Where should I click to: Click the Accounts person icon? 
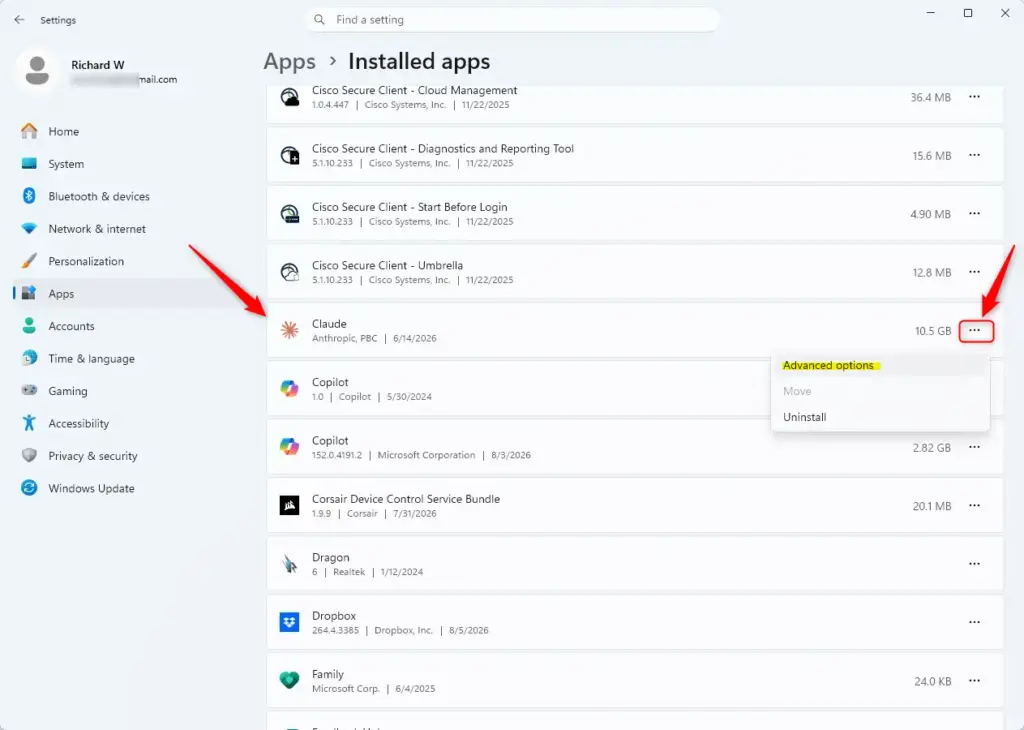click(29, 326)
